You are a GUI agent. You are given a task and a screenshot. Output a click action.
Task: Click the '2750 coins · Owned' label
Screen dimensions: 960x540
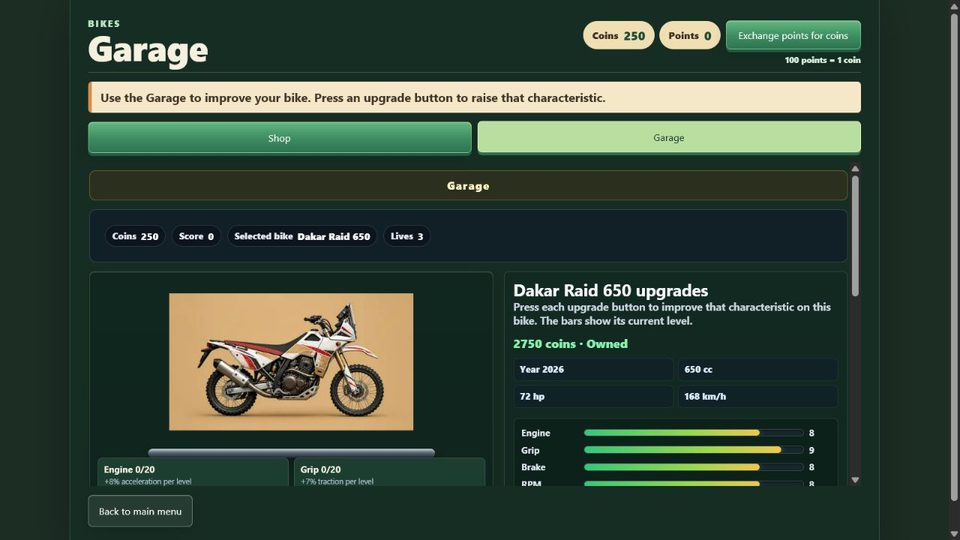(570, 344)
